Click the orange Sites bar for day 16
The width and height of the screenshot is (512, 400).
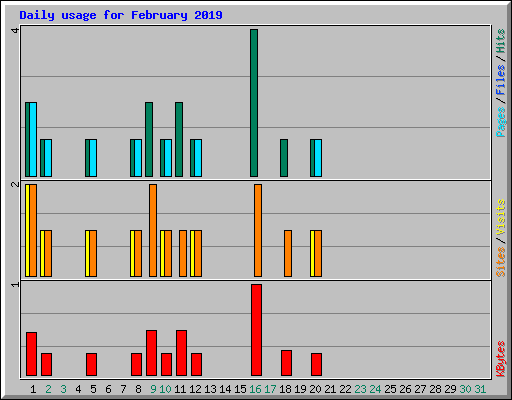[x=258, y=230]
